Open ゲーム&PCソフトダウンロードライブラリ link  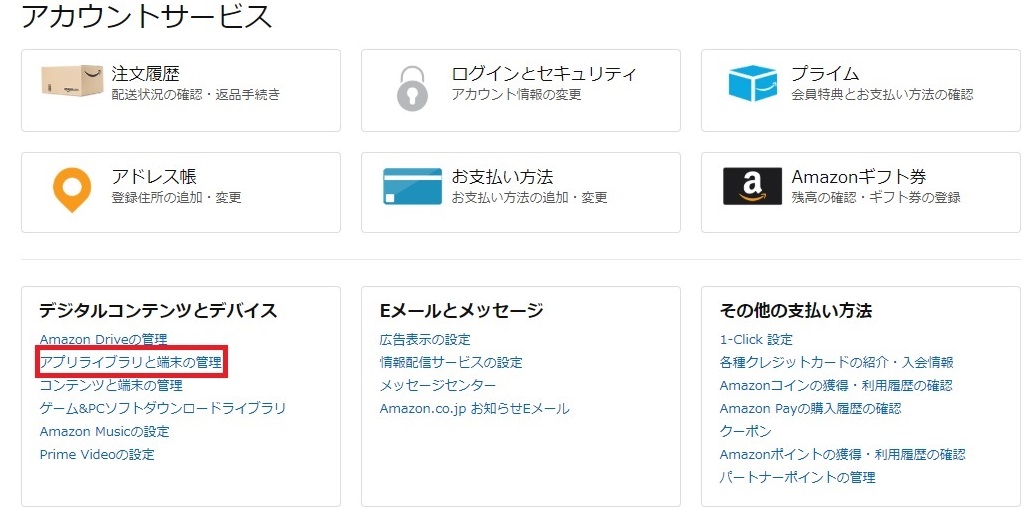click(162, 408)
